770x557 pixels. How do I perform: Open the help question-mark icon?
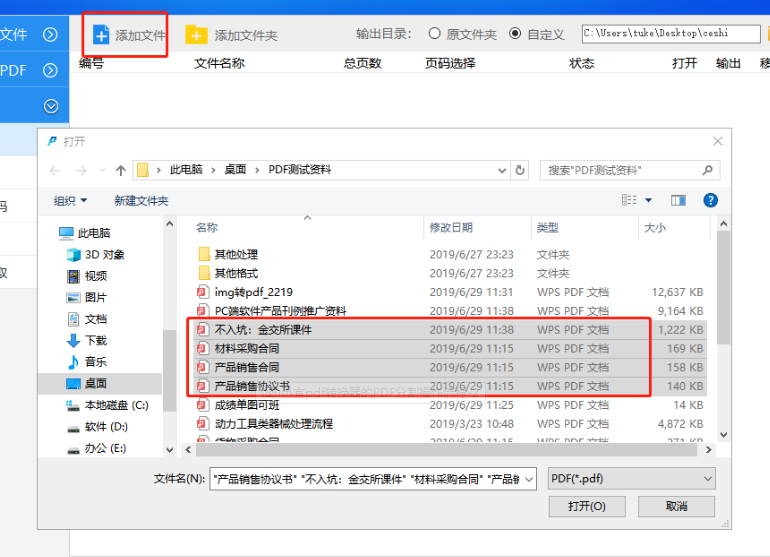710,200
